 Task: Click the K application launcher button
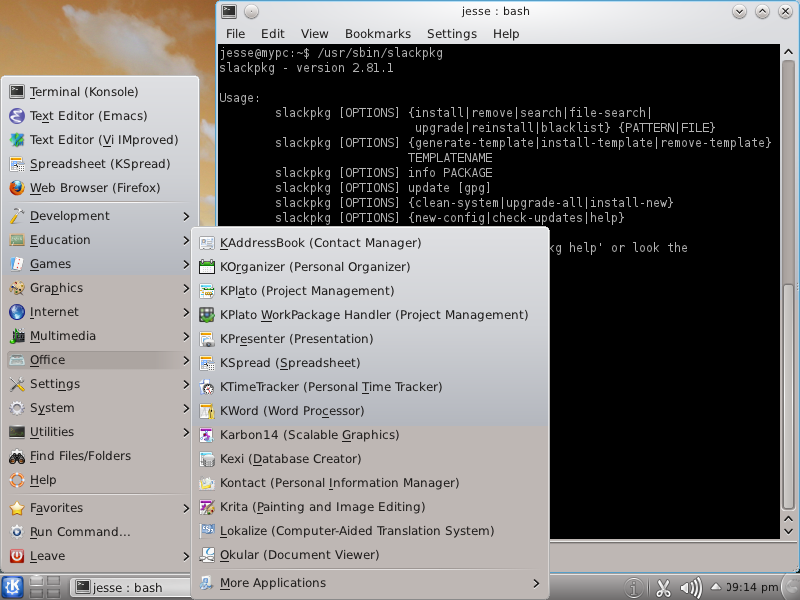click(13, 587)
